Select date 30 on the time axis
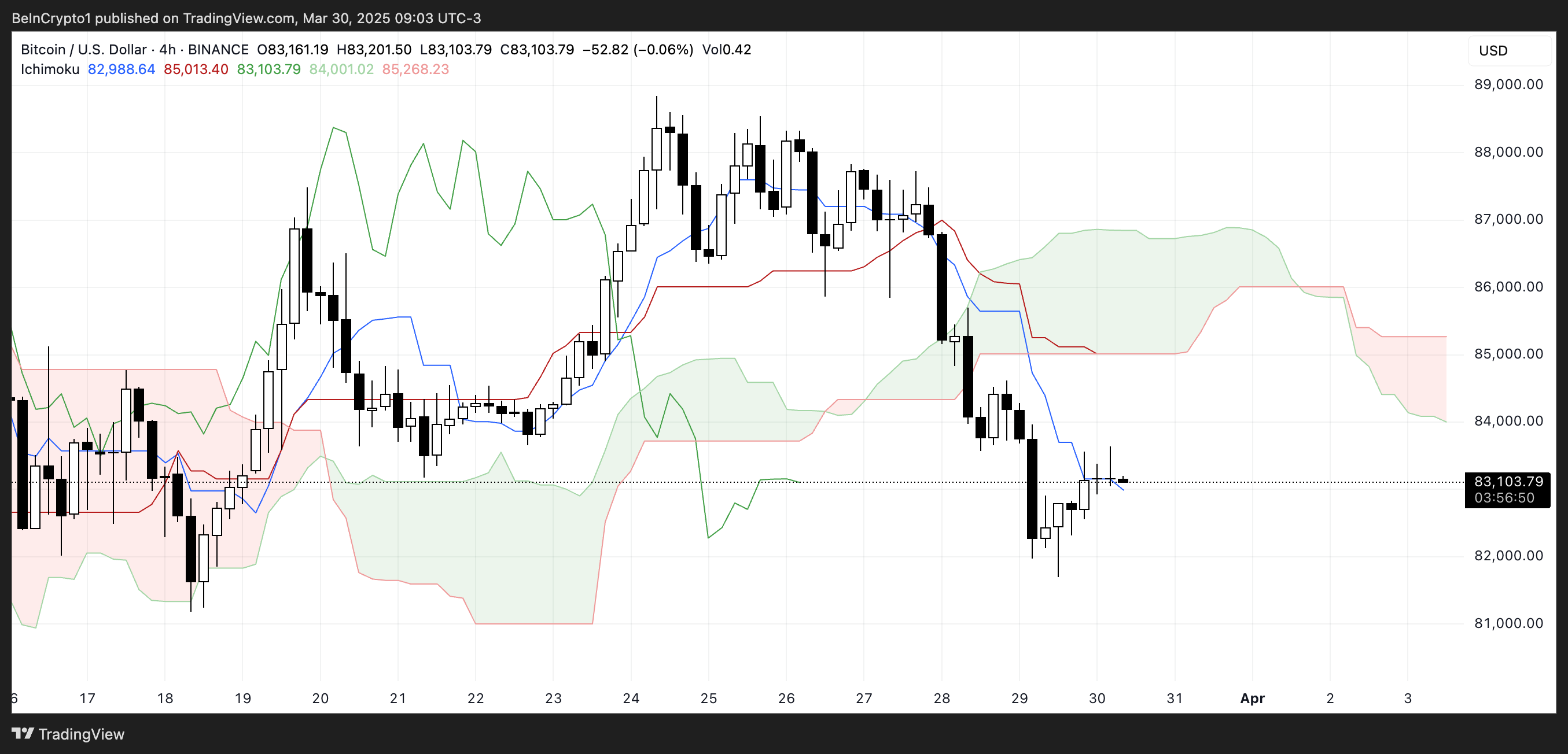Screen dimensions: 1568x754 pyautogui.click(x=1096, y=698)
